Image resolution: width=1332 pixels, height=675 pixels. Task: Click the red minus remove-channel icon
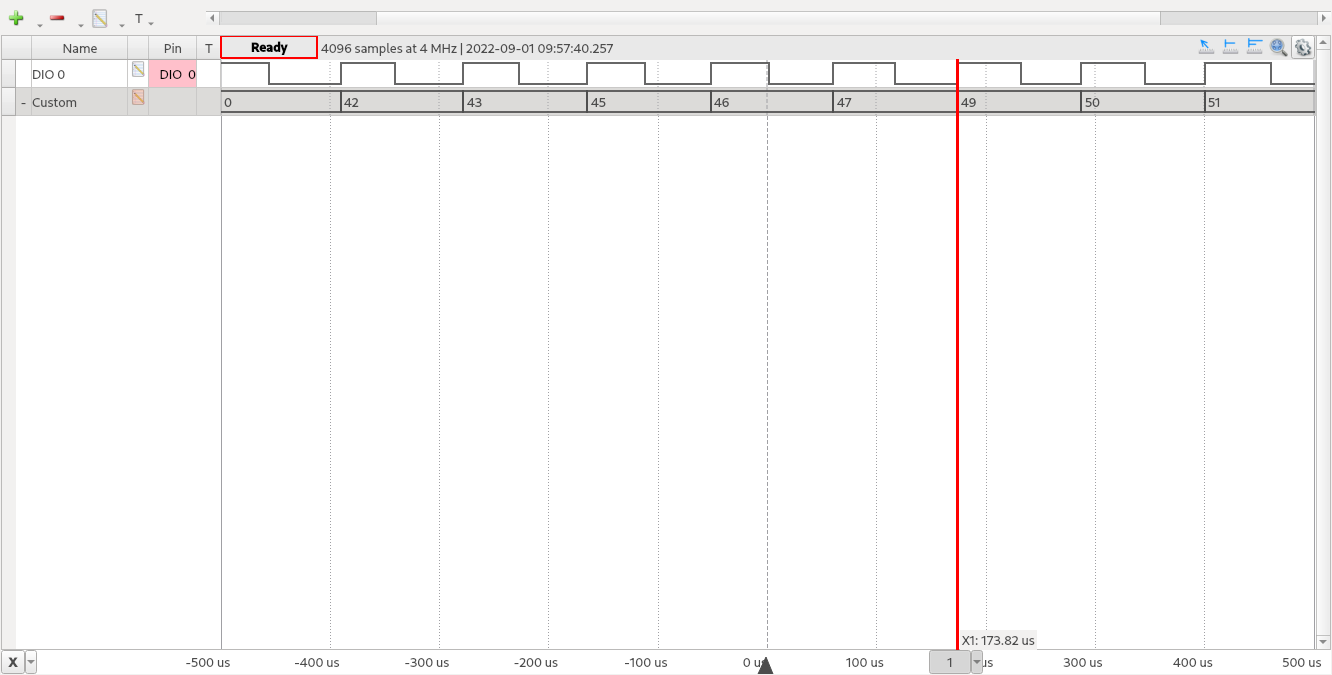(57, 18)
